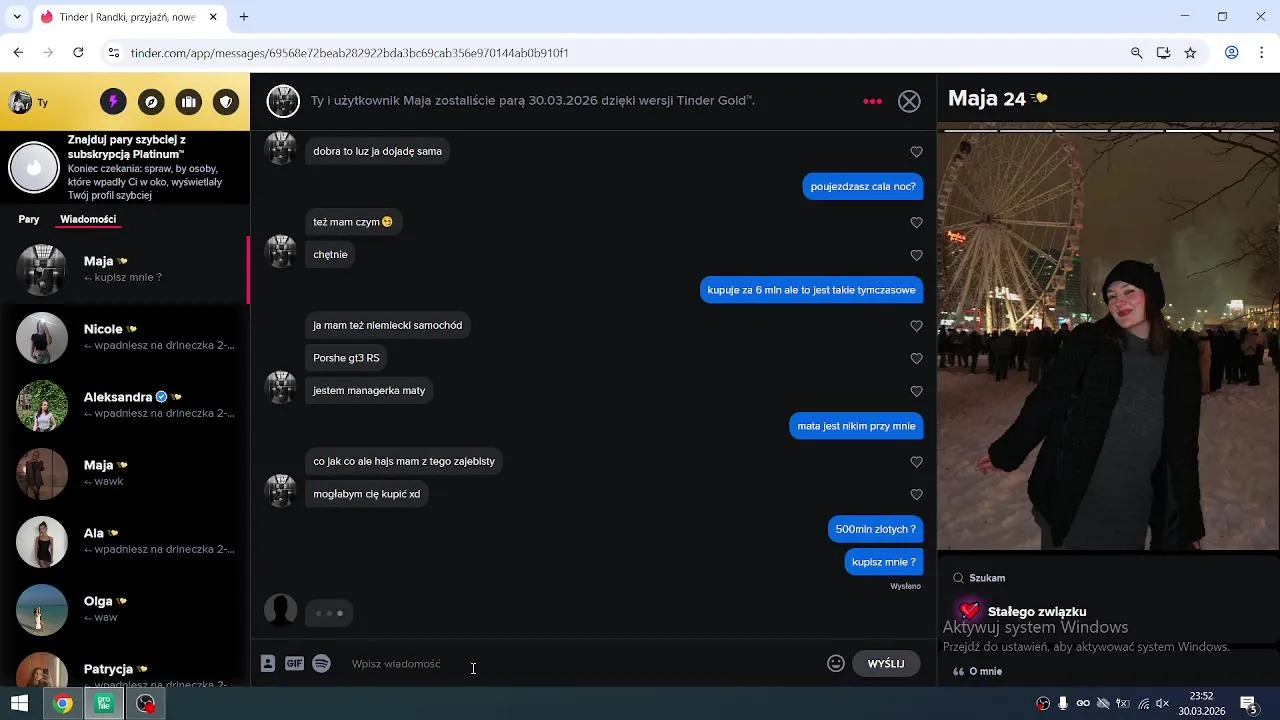The height and width of the screenshot is (720, 1280).
Task: Like the message 'ja mam też niemiecki samochód'
Action: tap(916, 326)
